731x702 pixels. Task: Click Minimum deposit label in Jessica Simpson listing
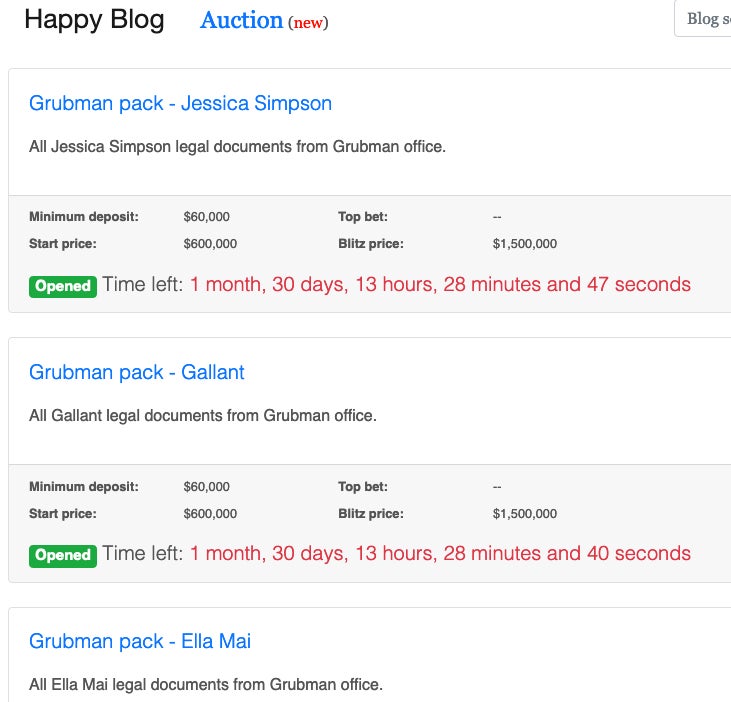(84, 216)
